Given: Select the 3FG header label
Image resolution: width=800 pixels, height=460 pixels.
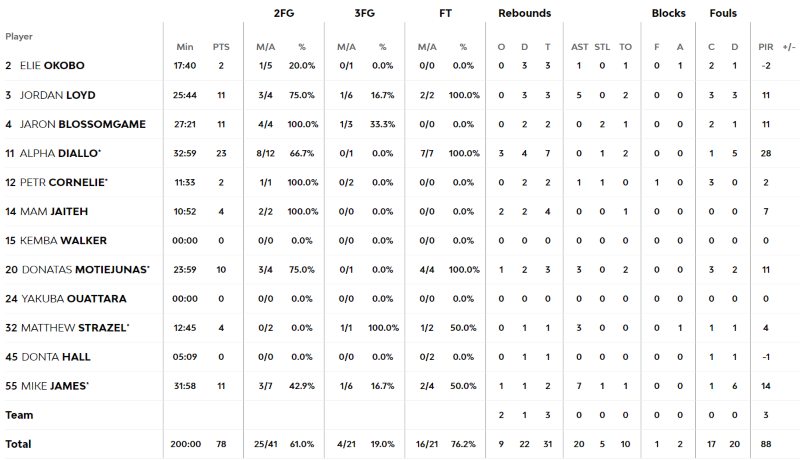Looking at the screenshot, I should (x=364, y=14).
